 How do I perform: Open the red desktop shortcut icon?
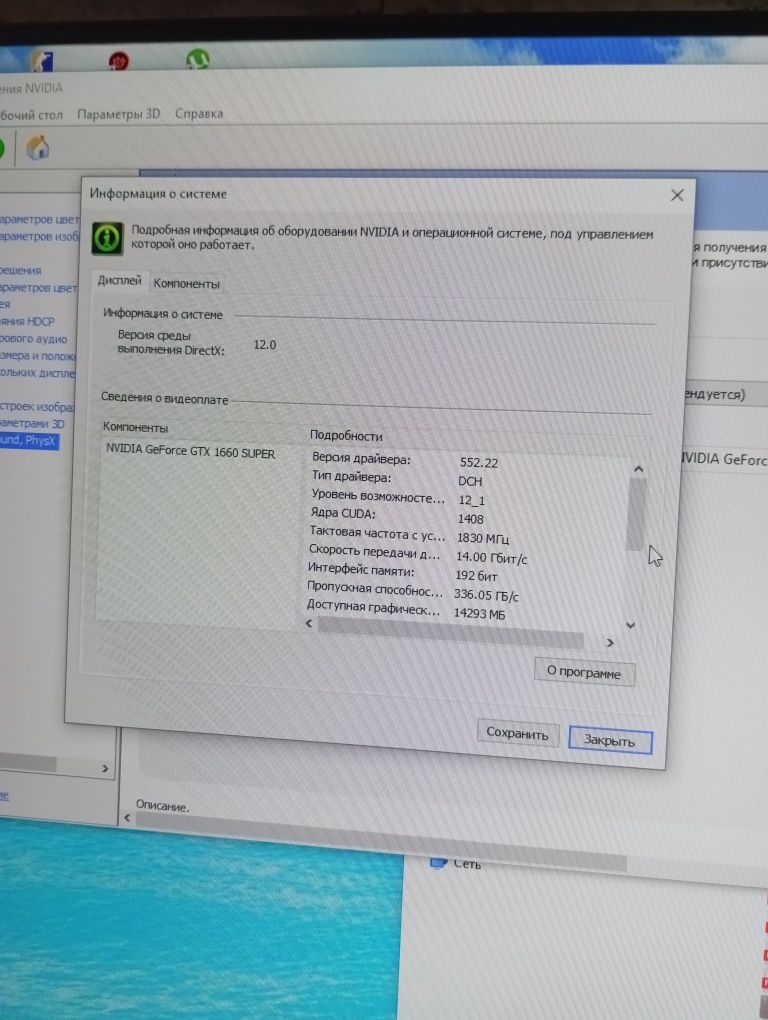click(118, 61)
